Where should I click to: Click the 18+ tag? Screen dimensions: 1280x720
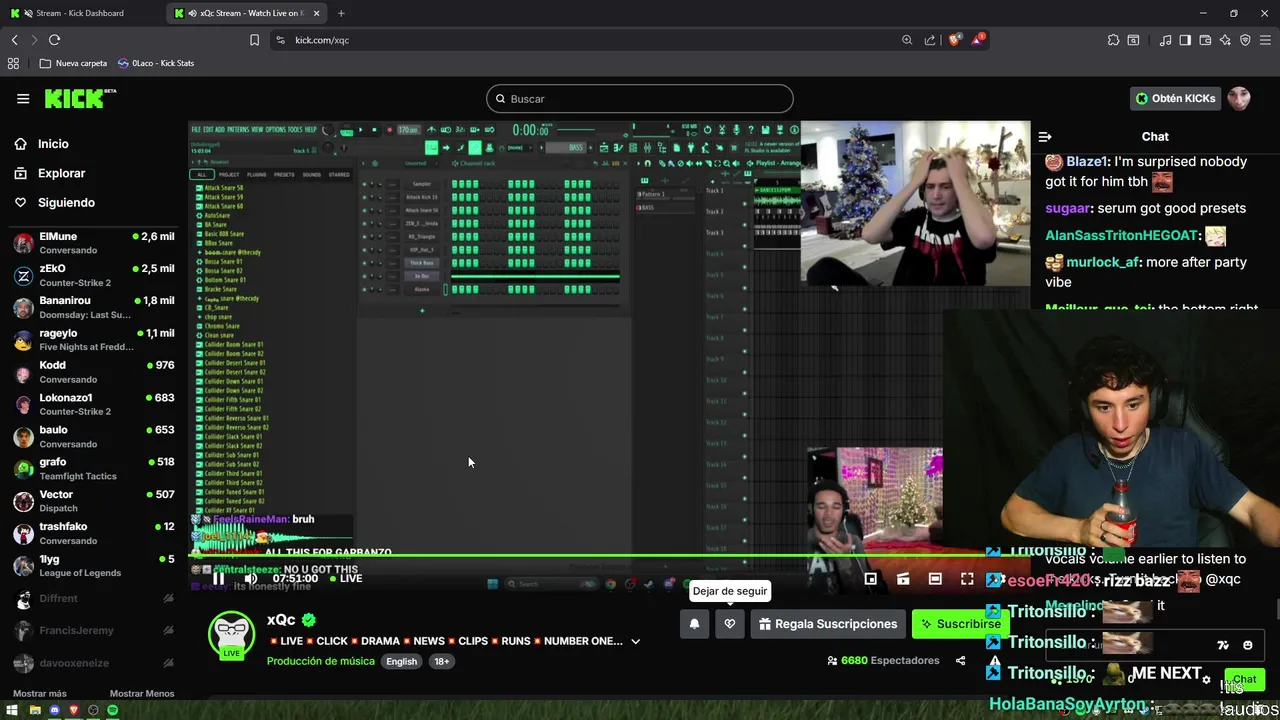tap(441, 661)
